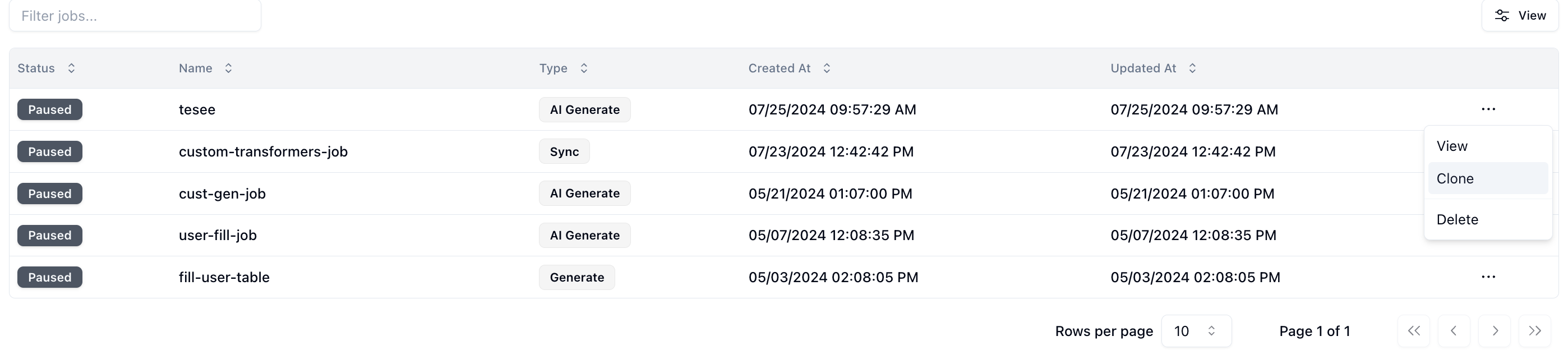1568x359 pixels.
Task: Sort jobs by Status column
Action: (46, 68)
